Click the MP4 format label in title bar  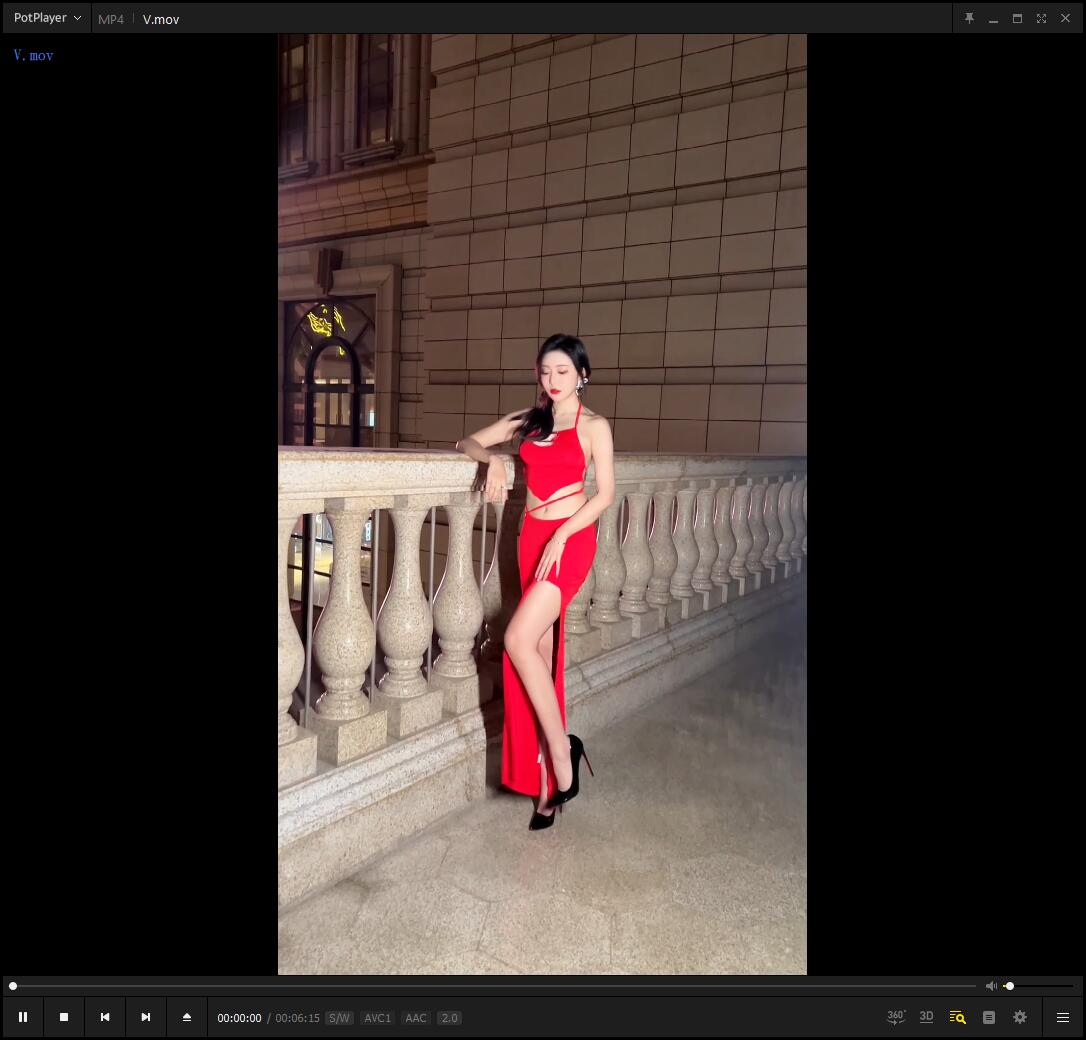111,19
